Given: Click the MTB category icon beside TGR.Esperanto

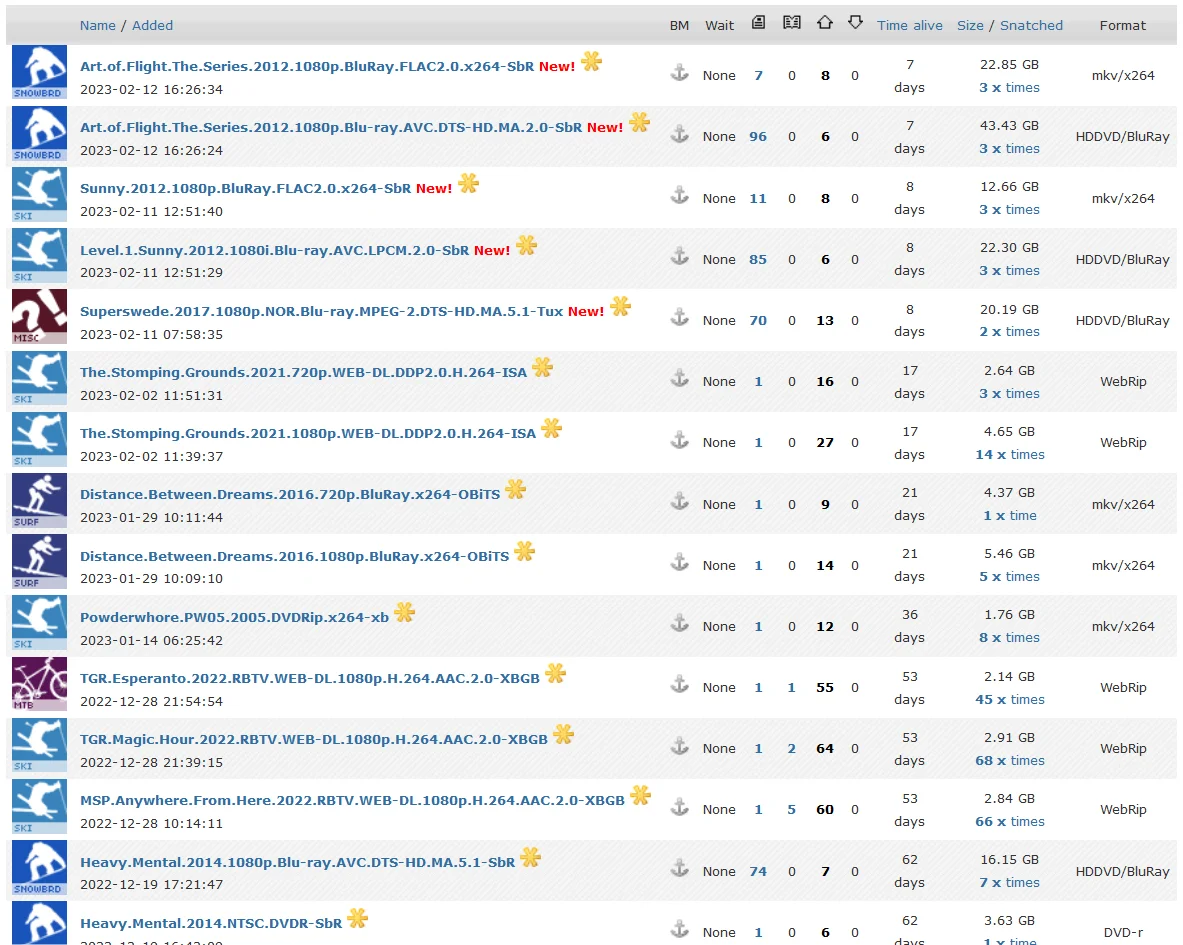Looking at the screenshot, I should [x=39, y=684].
